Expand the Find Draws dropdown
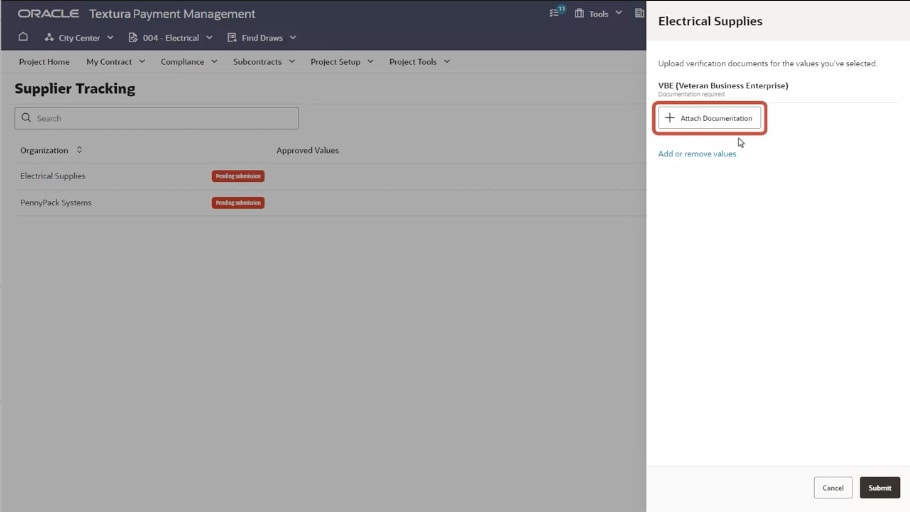 [x=293, y=38]
